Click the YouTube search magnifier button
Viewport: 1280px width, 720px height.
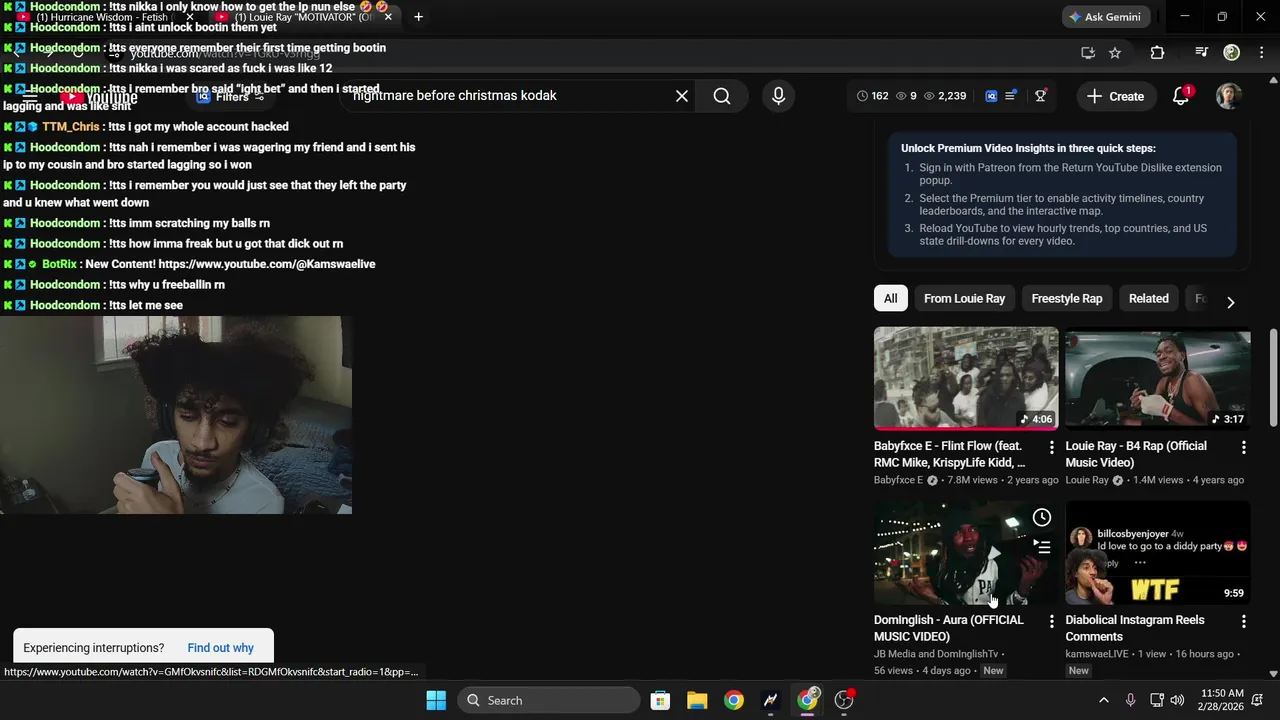tap(722, 96)
